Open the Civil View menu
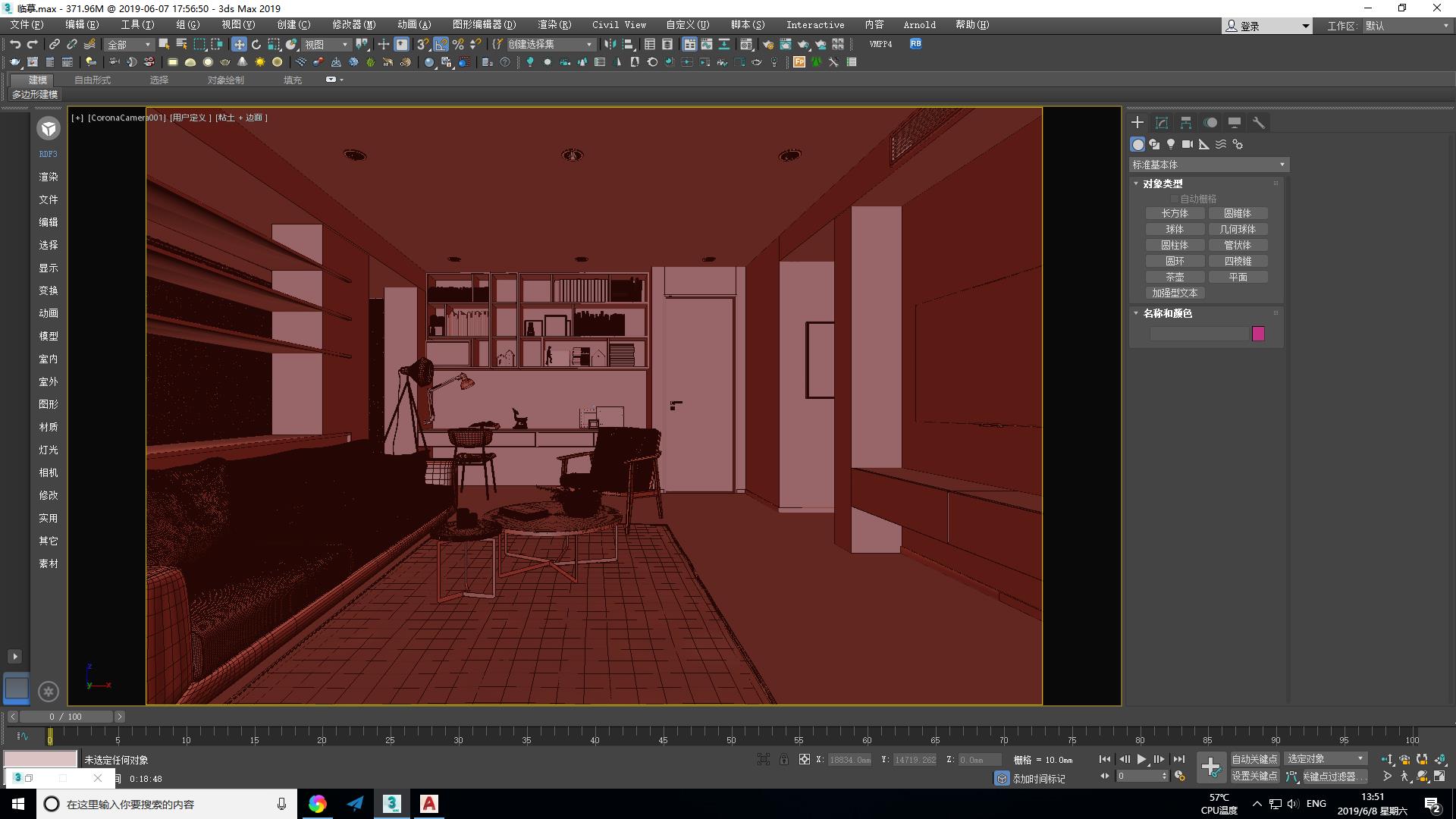Image resolution: width=1456 pixels, height=819 pixels. (619, 25)
